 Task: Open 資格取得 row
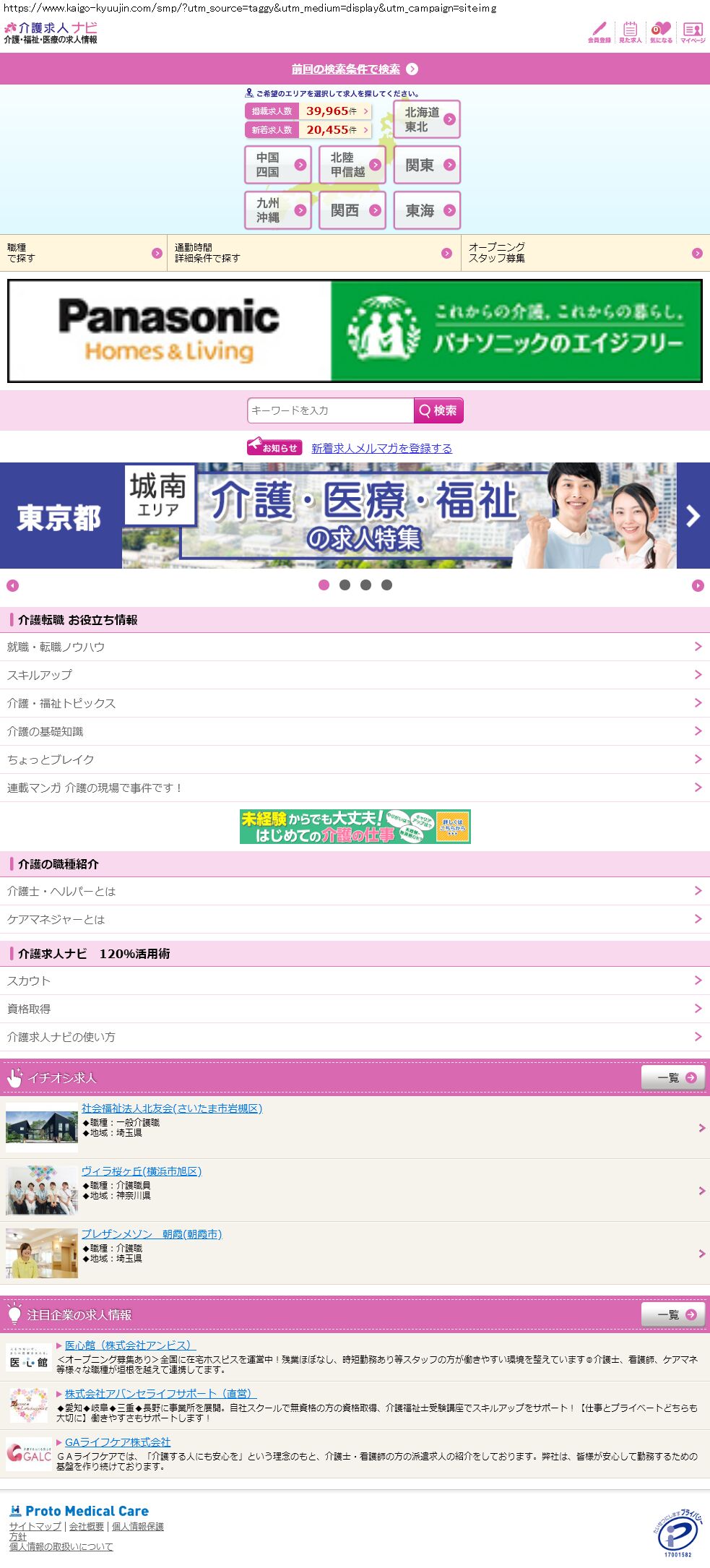pyautogui.click(x=355, y=1009)
